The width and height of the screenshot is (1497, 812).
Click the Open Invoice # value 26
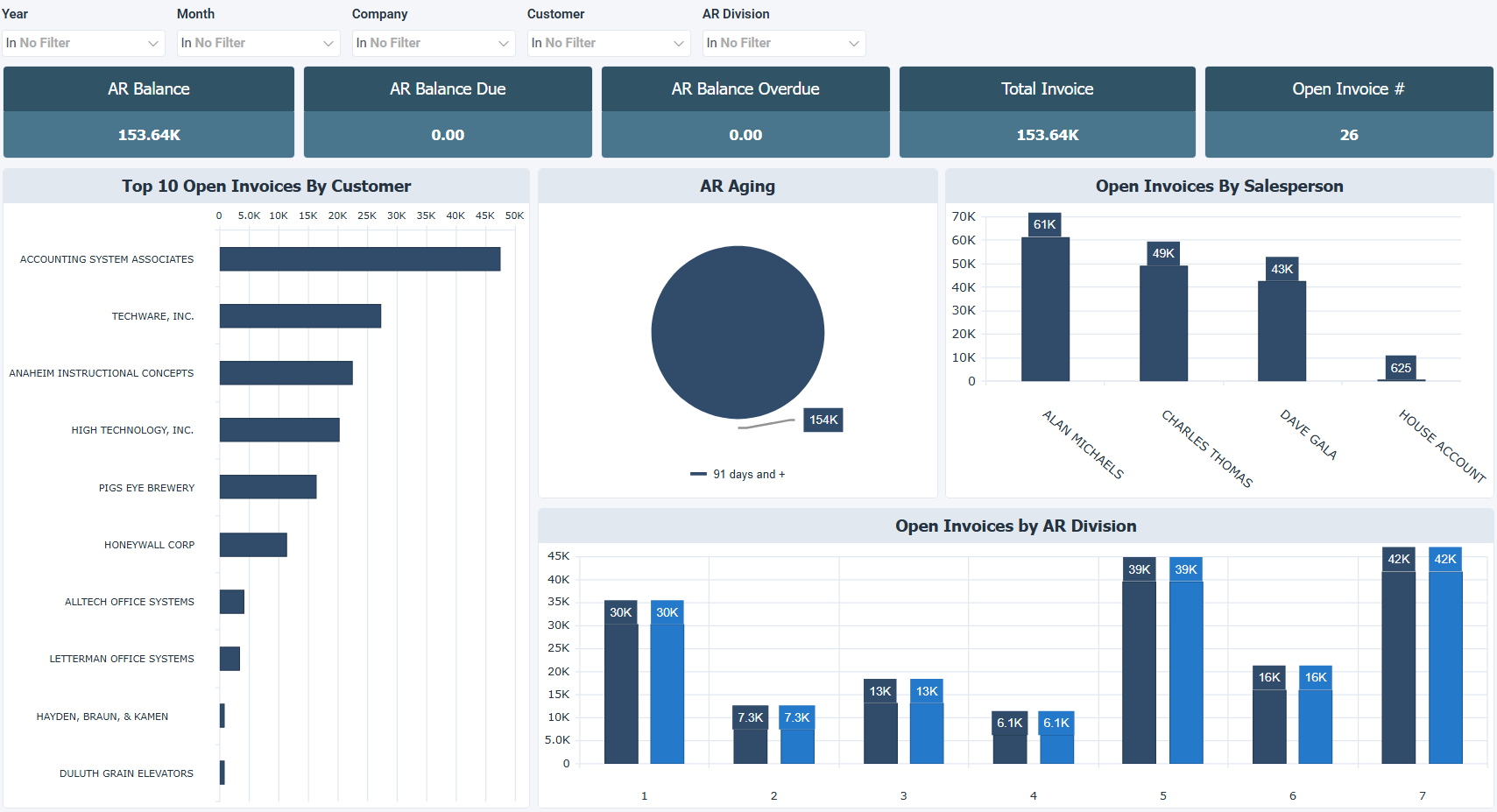point(1349,135)
